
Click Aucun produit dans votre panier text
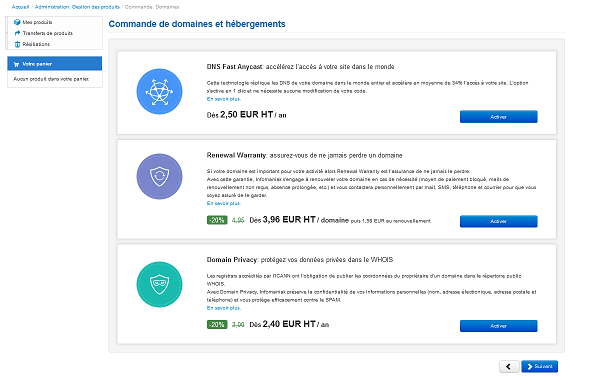point(51,79)
